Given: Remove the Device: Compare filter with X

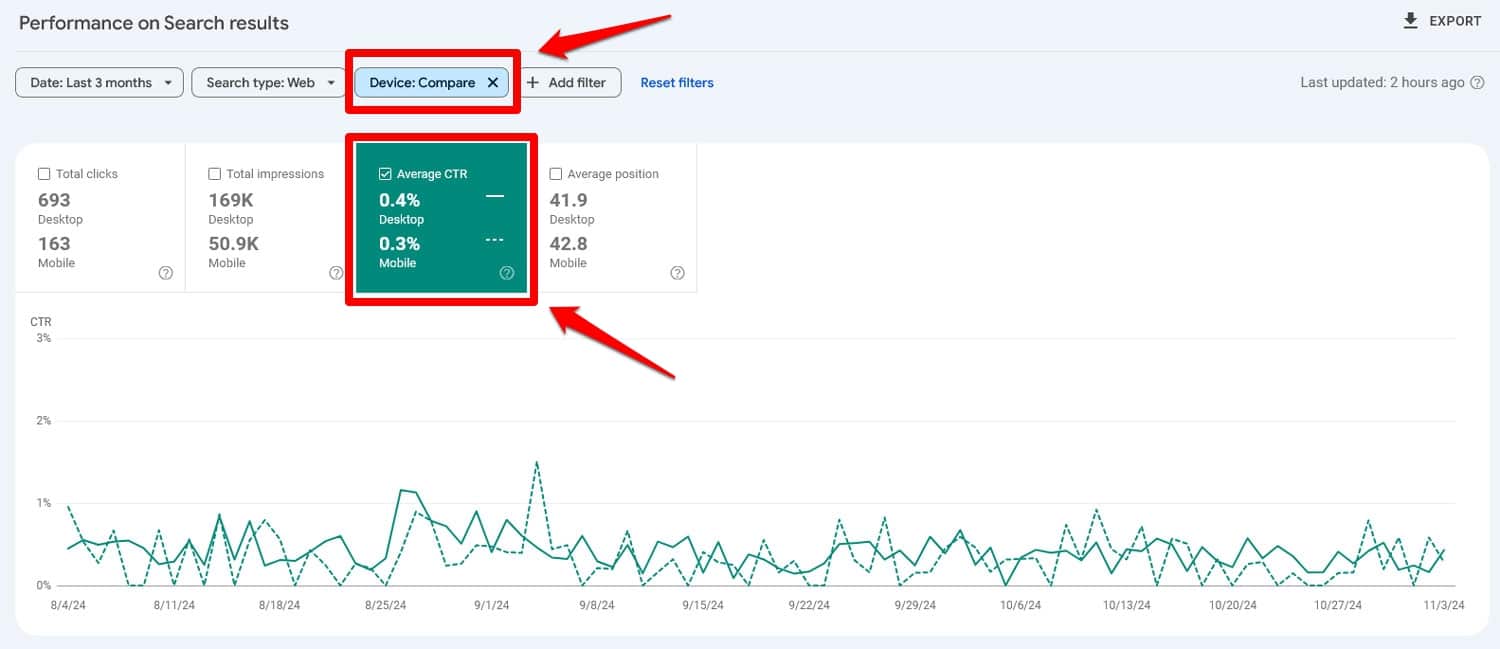Looking at the screenshot, I should pos(493,83).
